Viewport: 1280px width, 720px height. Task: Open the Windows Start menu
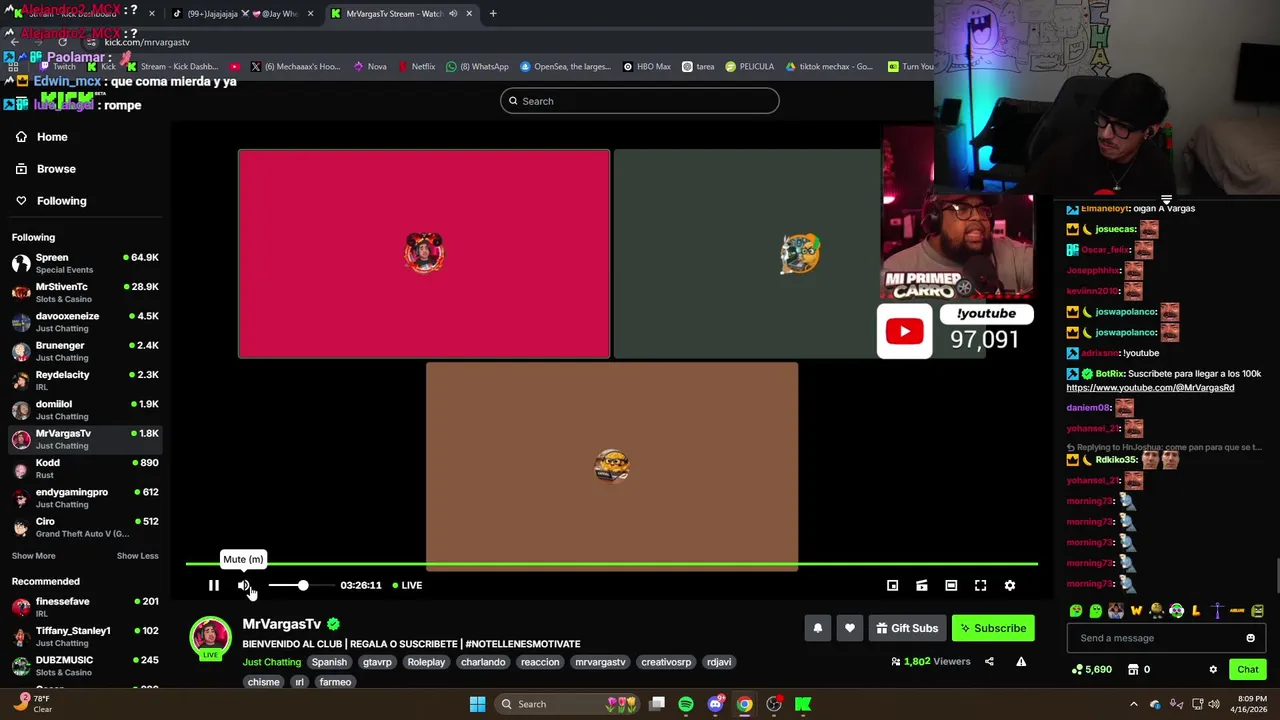[477, 704]
